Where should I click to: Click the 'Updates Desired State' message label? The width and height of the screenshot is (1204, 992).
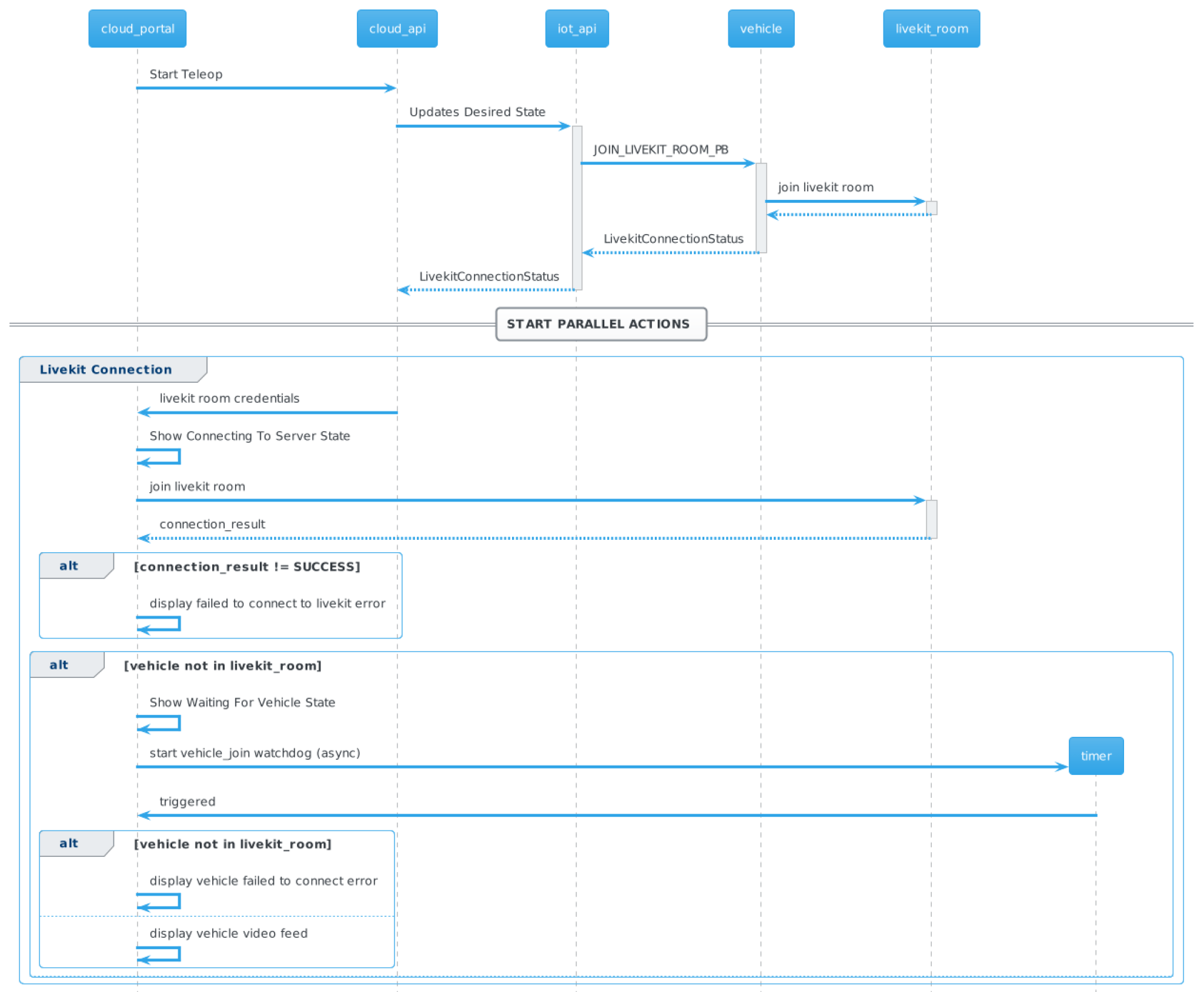477,112
